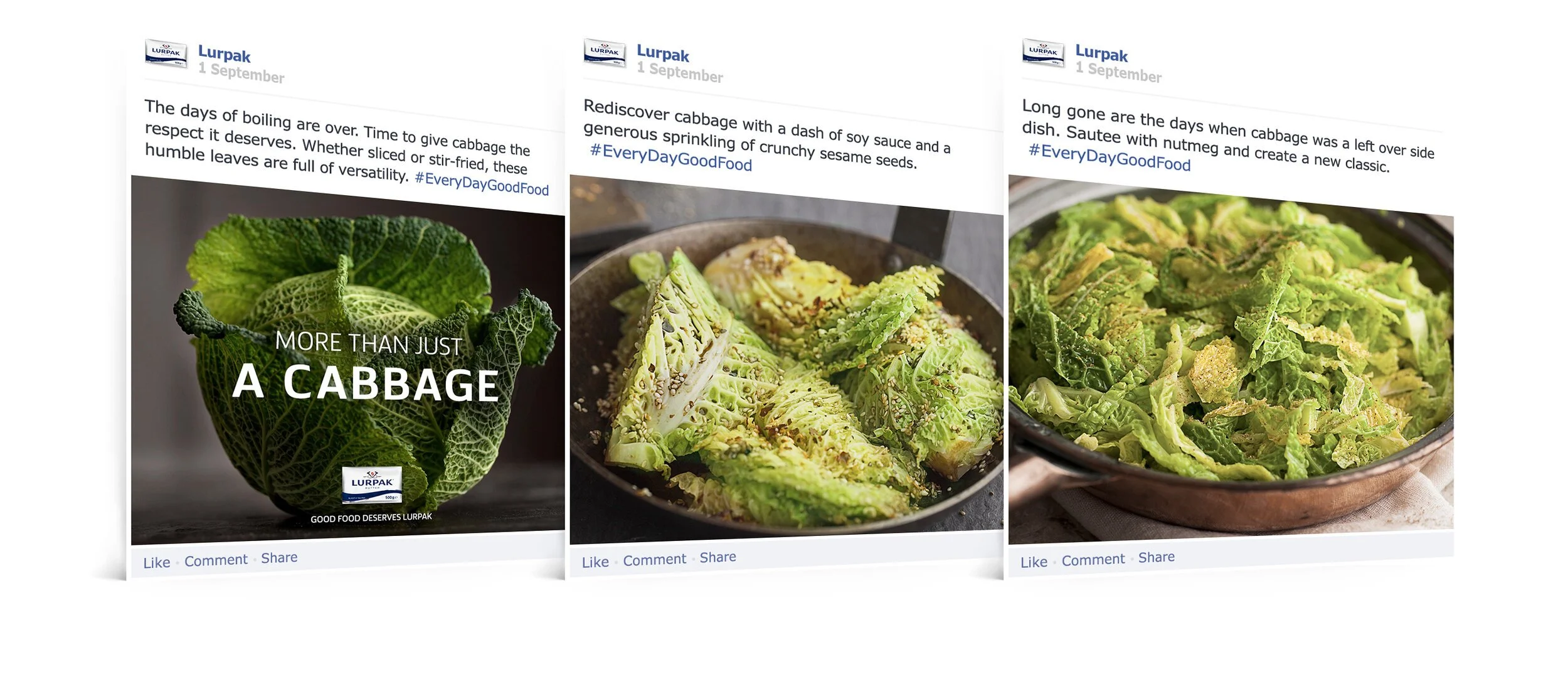The image size is (1568, 691).
Task: Open #EveryDayGoodFood hashtag in the third post
Action: pos(1109,158)
